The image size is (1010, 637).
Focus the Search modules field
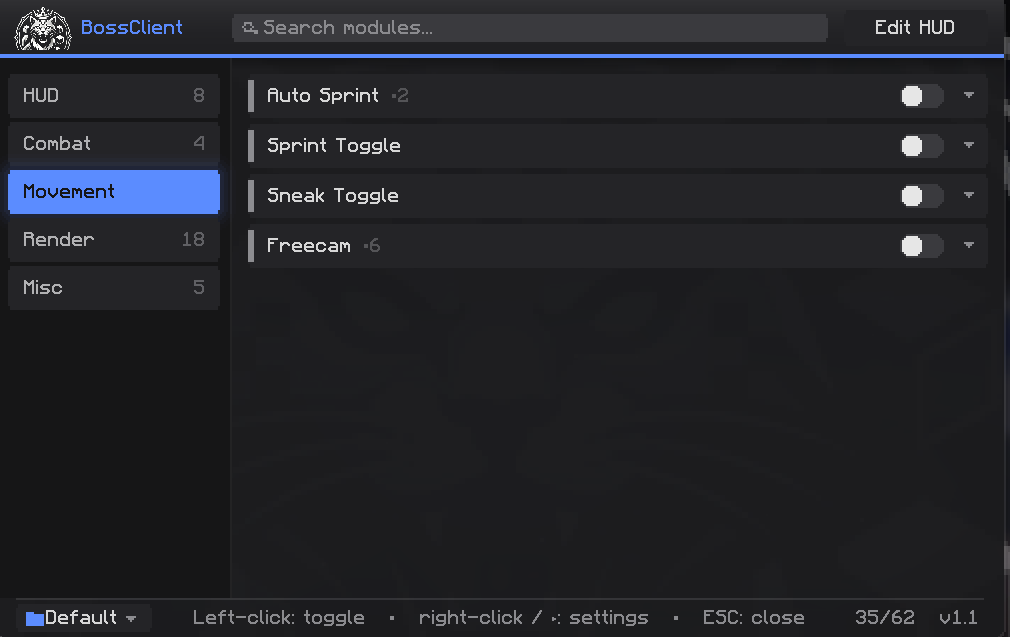pos(529,28)
